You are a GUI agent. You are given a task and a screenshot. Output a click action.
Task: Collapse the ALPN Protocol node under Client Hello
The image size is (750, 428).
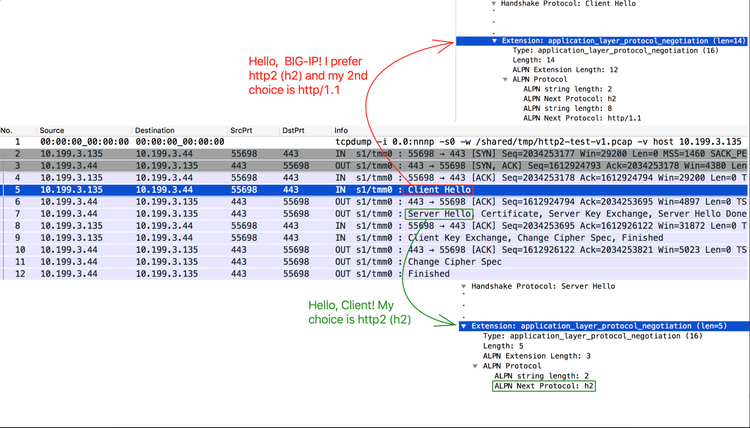click(x=507, y=78)
